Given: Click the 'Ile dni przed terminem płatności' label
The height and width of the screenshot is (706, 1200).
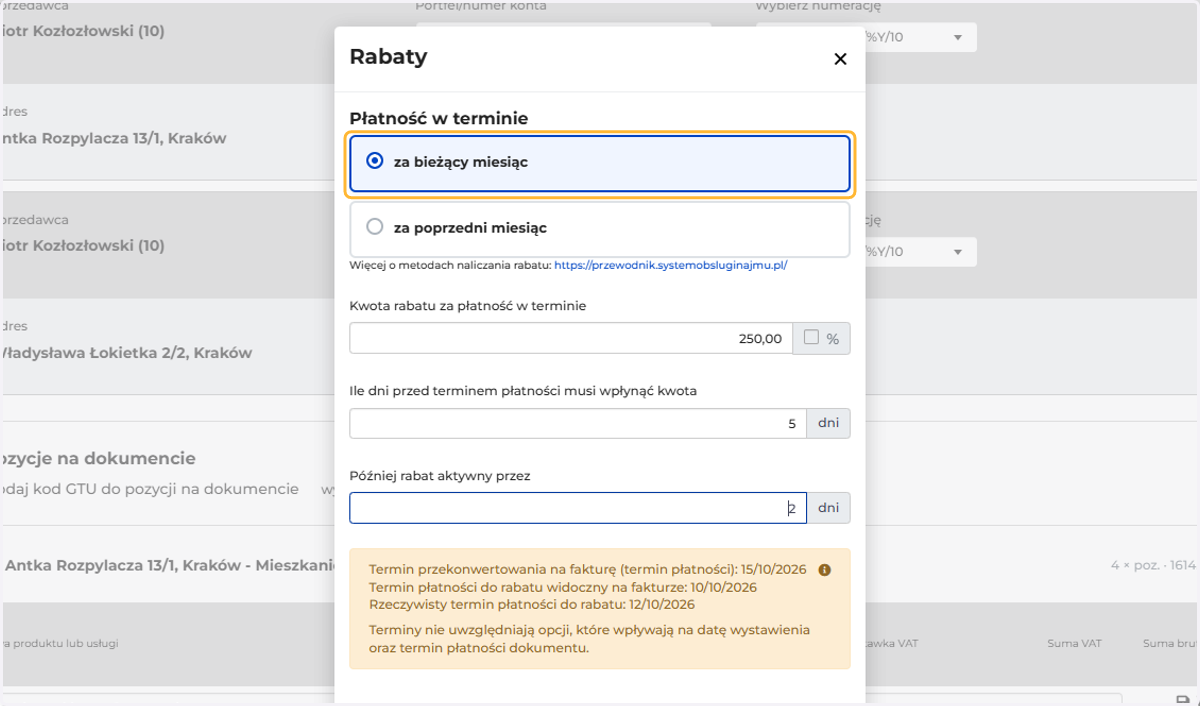Looking at the screenshot, I should (523, 391).
